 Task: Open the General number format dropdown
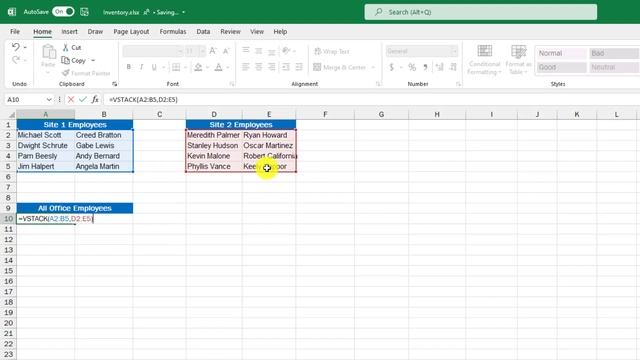pyautogui.click(x=454, y=51)
